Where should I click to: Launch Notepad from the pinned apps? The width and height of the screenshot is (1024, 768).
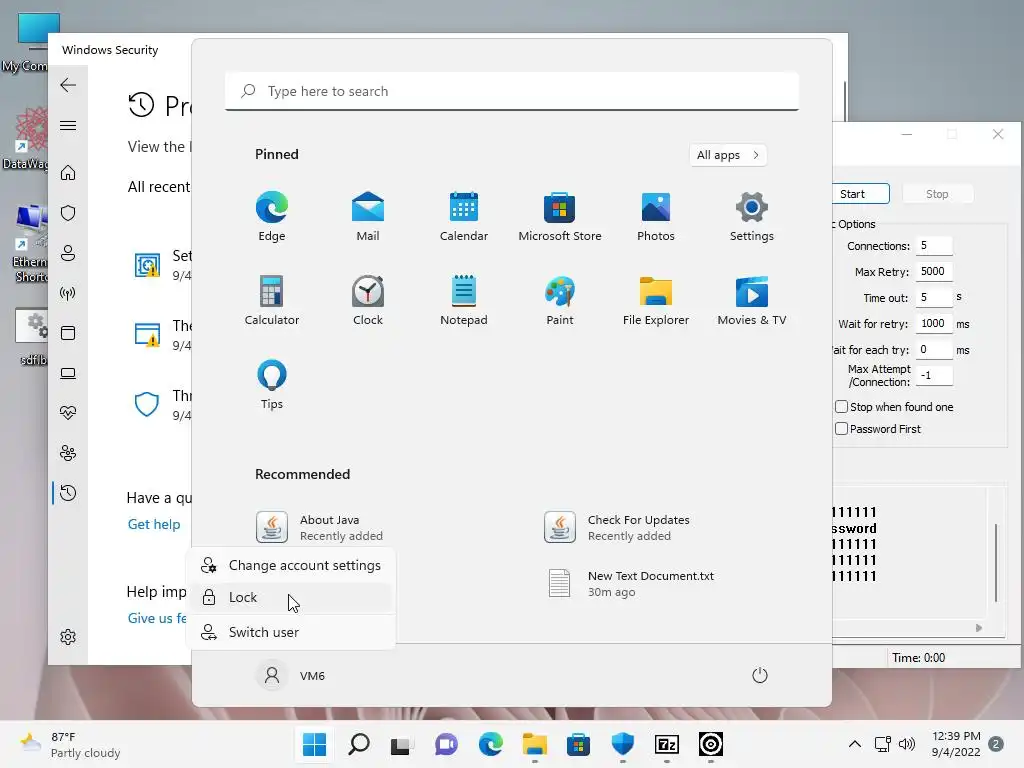coord(464,300)
